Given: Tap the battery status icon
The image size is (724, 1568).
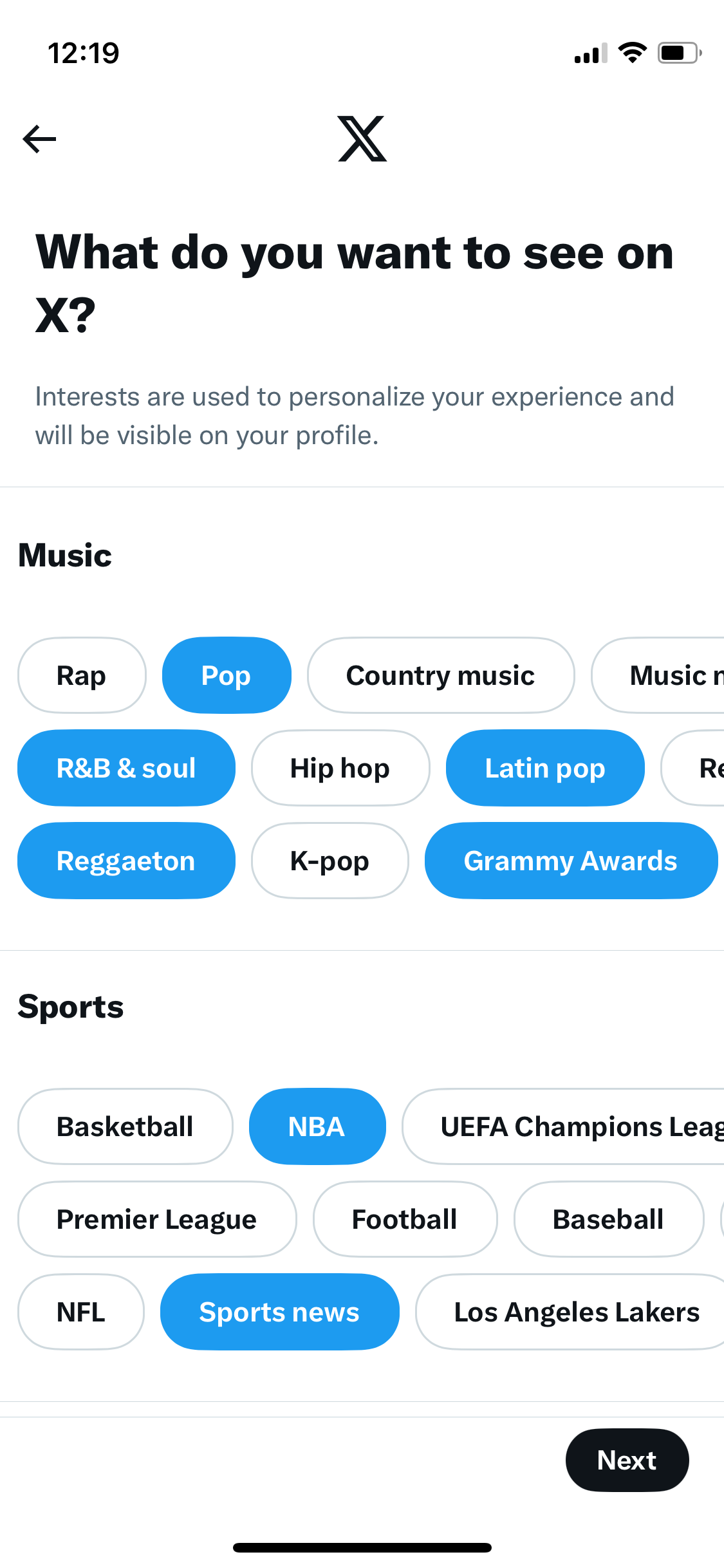Looking at the screenshot, I should click(680, 53).
